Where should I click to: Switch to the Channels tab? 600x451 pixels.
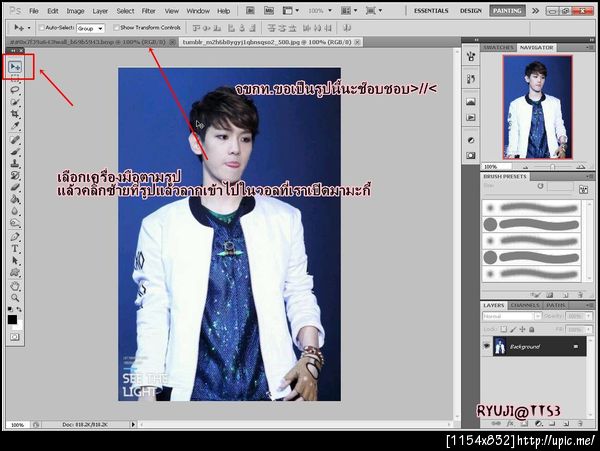pyautogui.click(x=525, y=305)
